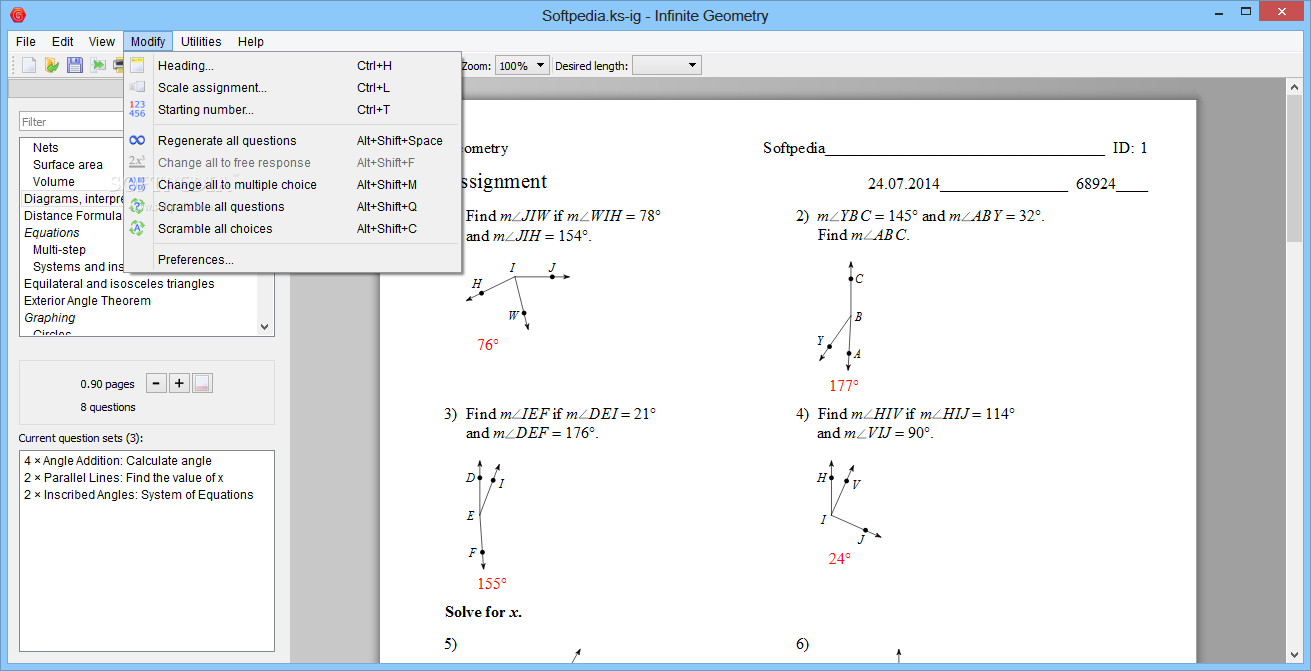
Task: Open the Desired length dropdown
Action: pos(667,66)
